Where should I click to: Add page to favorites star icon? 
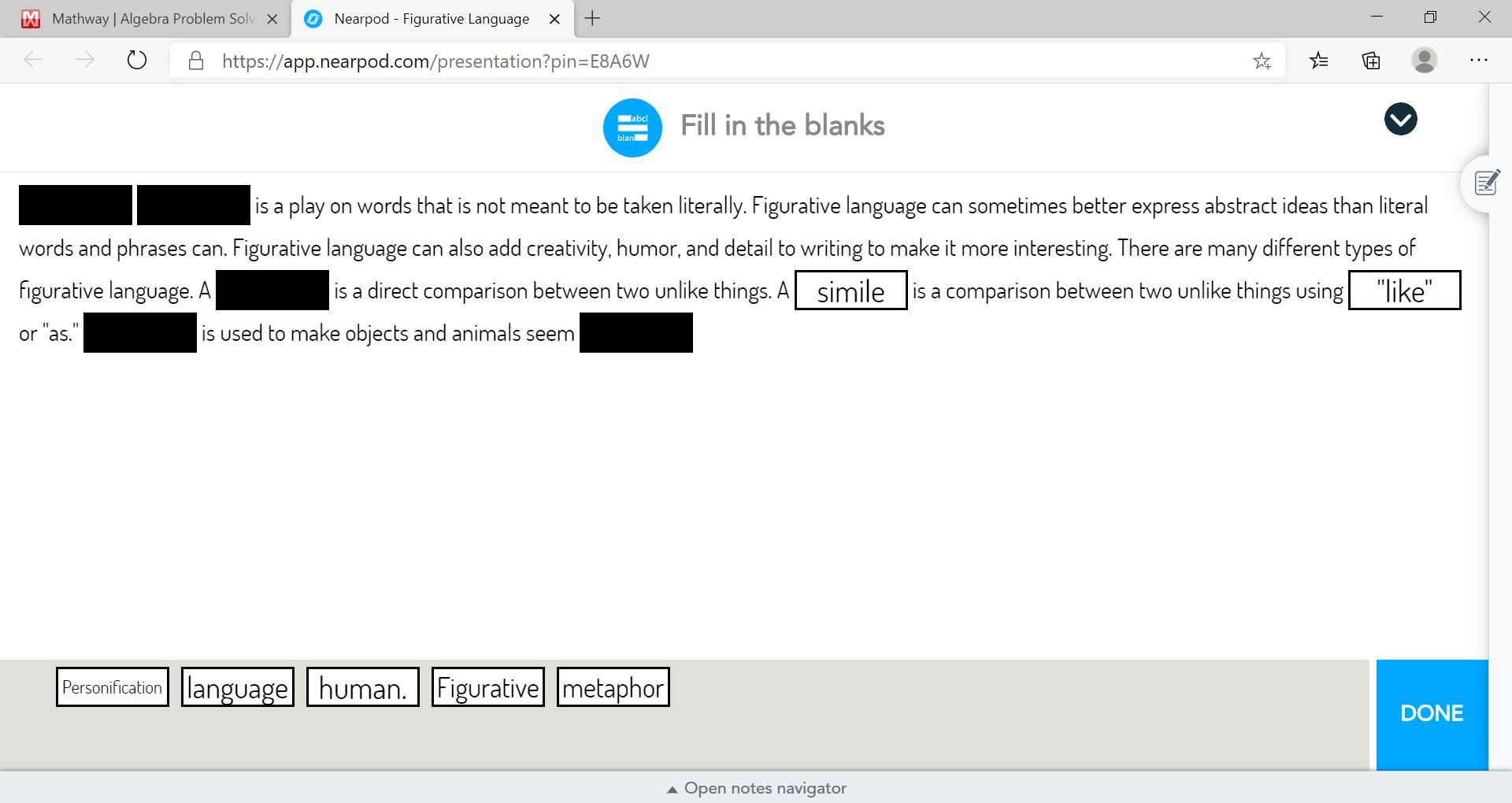(x=1262, y=61)
